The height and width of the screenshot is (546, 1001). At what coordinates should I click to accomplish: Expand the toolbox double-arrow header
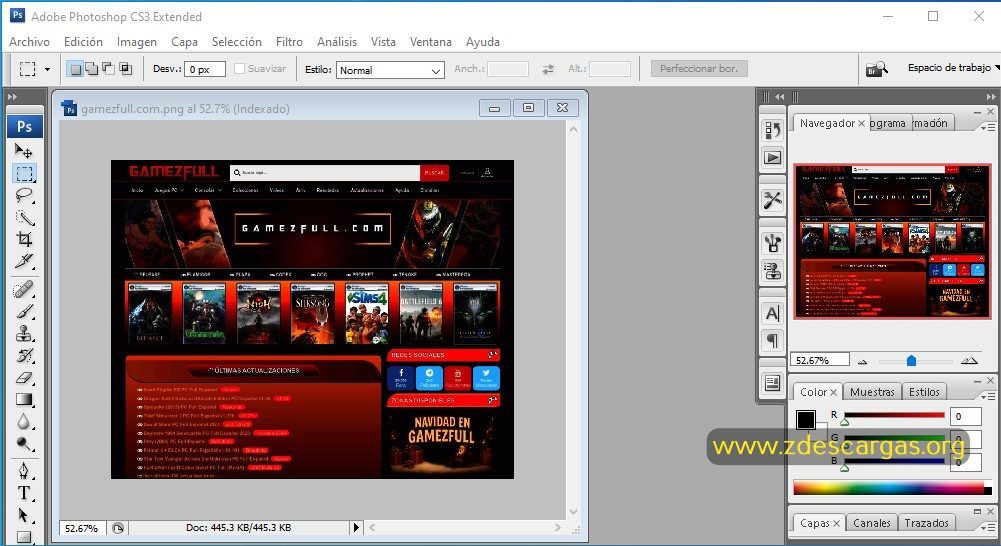click(13, 97)
